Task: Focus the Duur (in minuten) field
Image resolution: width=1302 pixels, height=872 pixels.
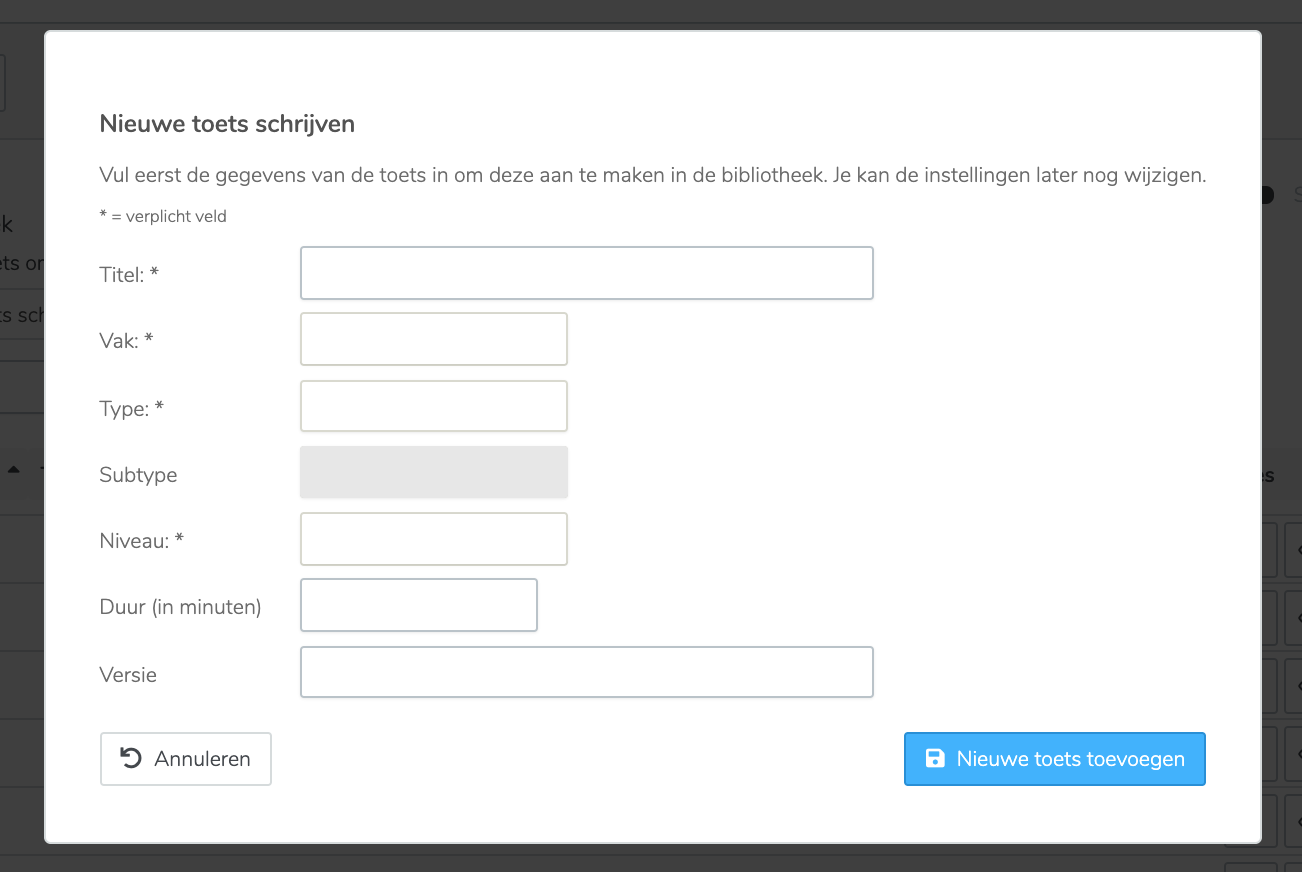Action: (x=419, y=605)
